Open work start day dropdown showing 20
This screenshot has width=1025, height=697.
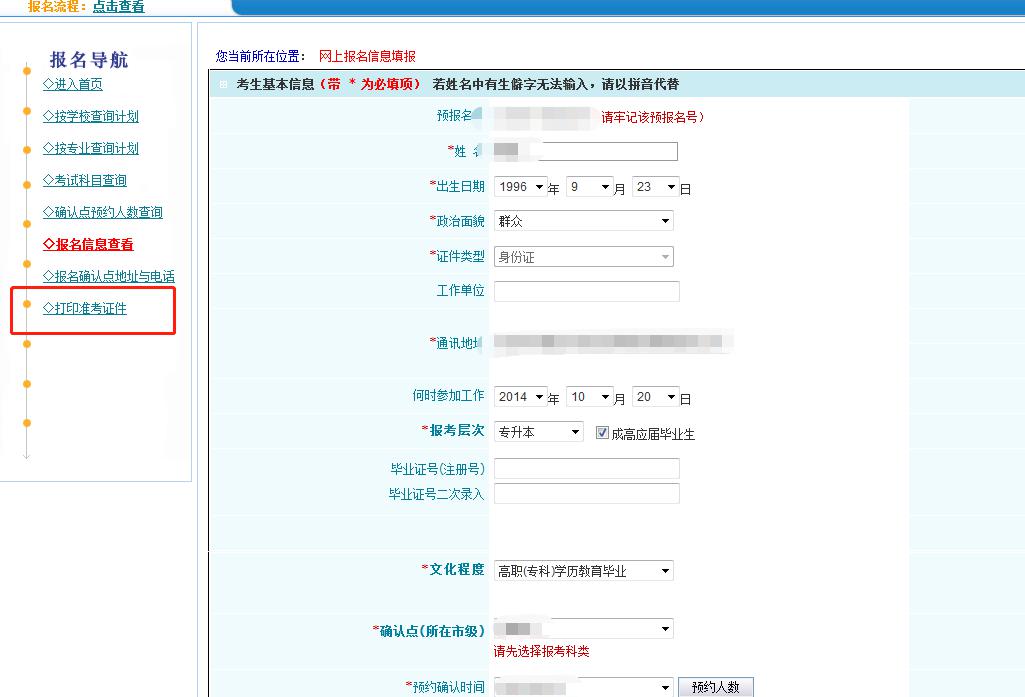click(x=656, y=397)
